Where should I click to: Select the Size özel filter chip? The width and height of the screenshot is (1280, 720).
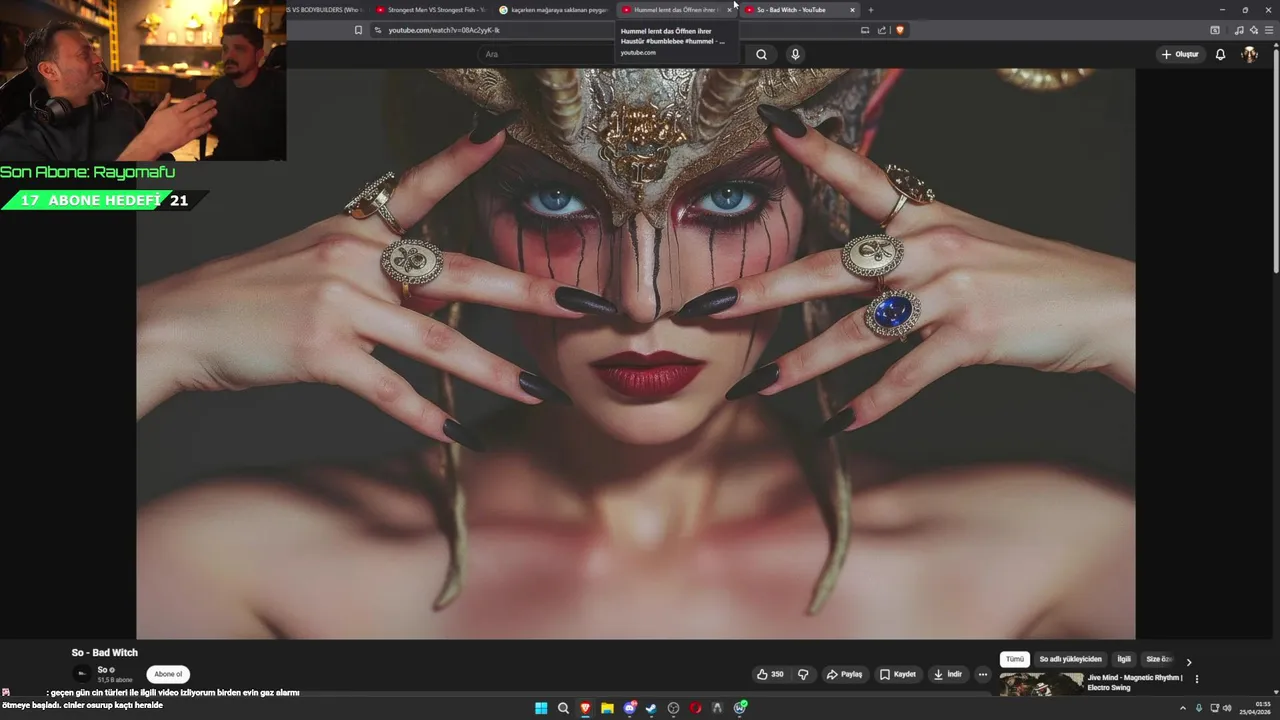[1159, 659]
